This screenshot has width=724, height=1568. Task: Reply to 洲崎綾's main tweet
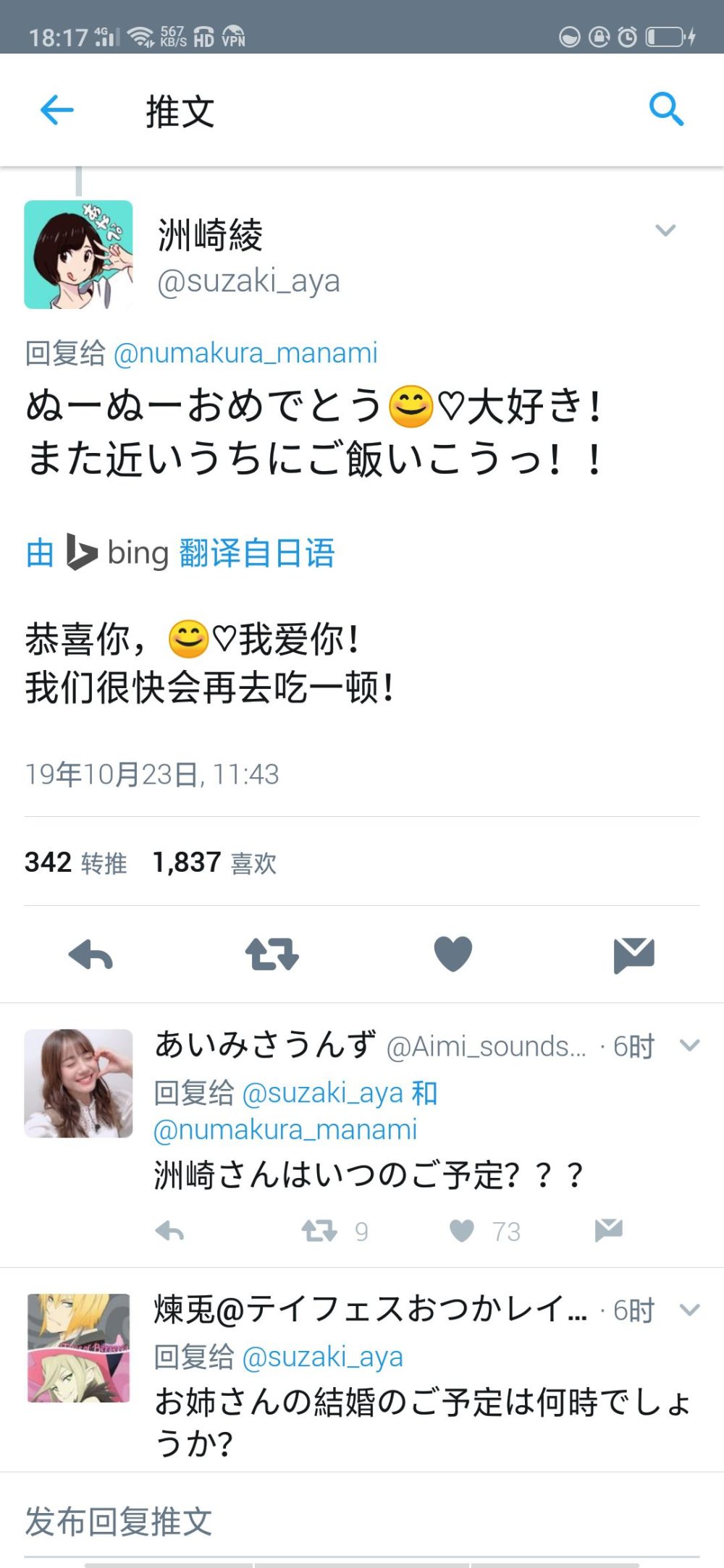pyautogui.click(x=90, y=955)
